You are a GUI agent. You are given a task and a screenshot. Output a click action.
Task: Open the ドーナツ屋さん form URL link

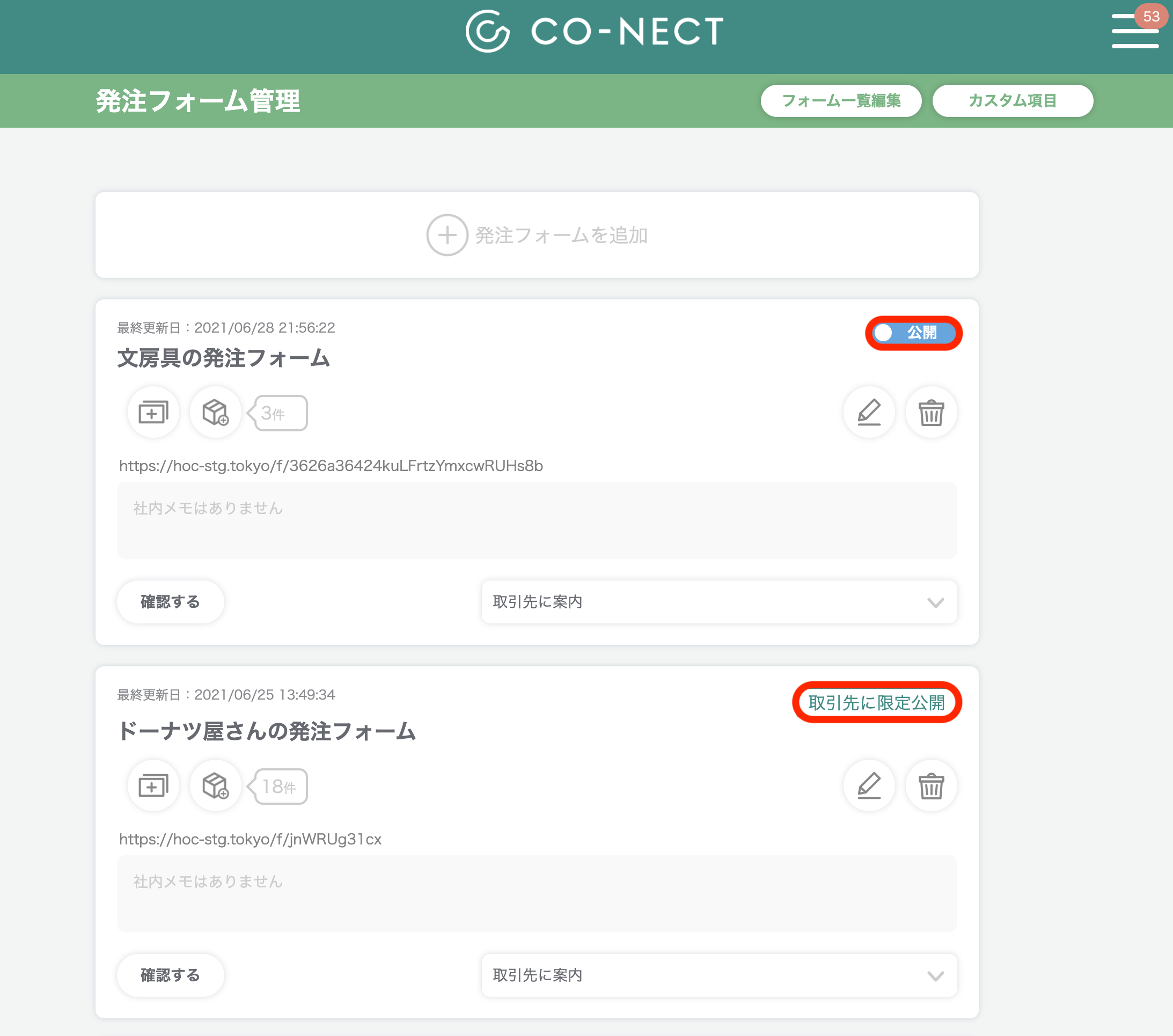[x=250, y=839]
